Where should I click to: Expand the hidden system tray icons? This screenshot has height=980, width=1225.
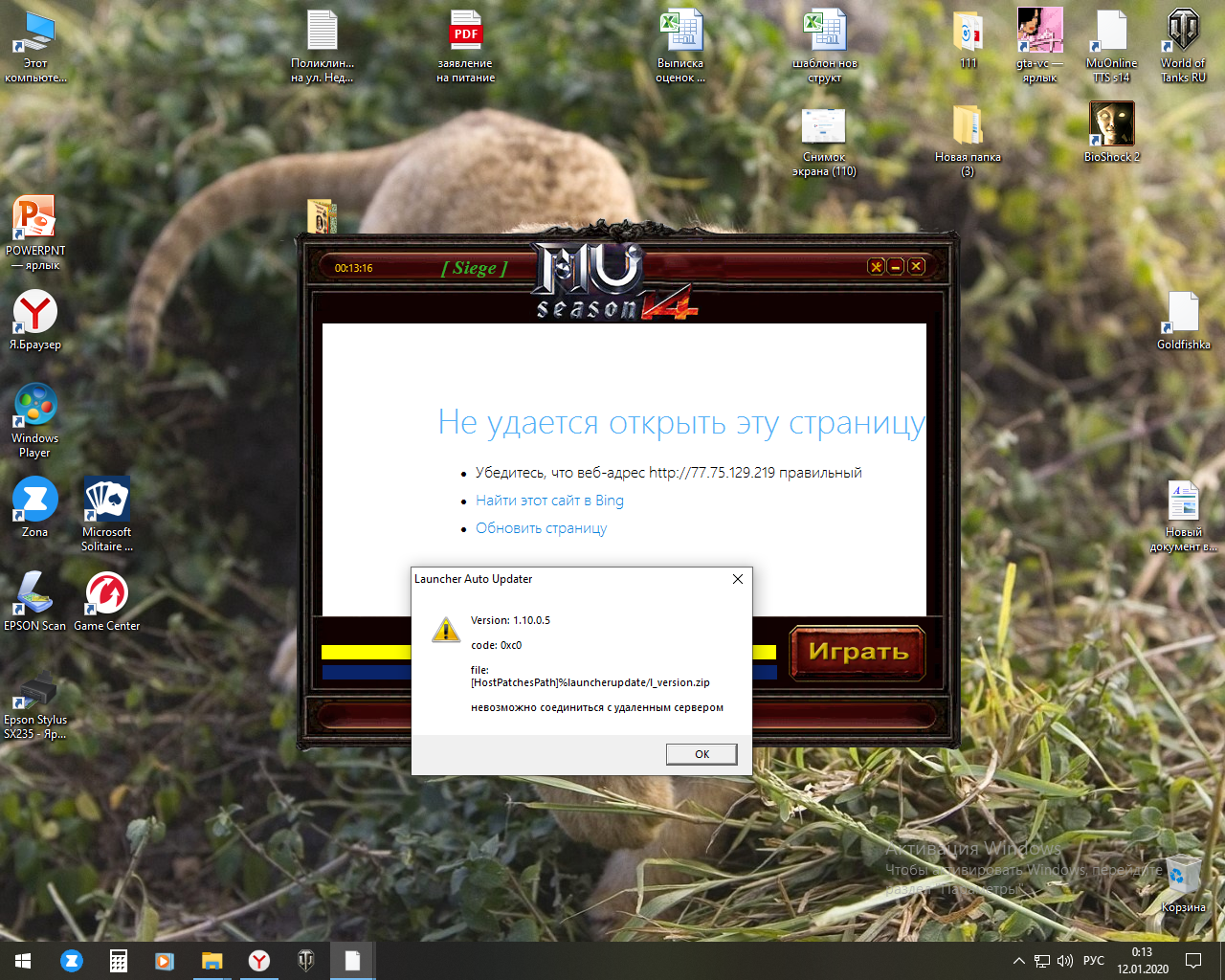coord(1018,961)
